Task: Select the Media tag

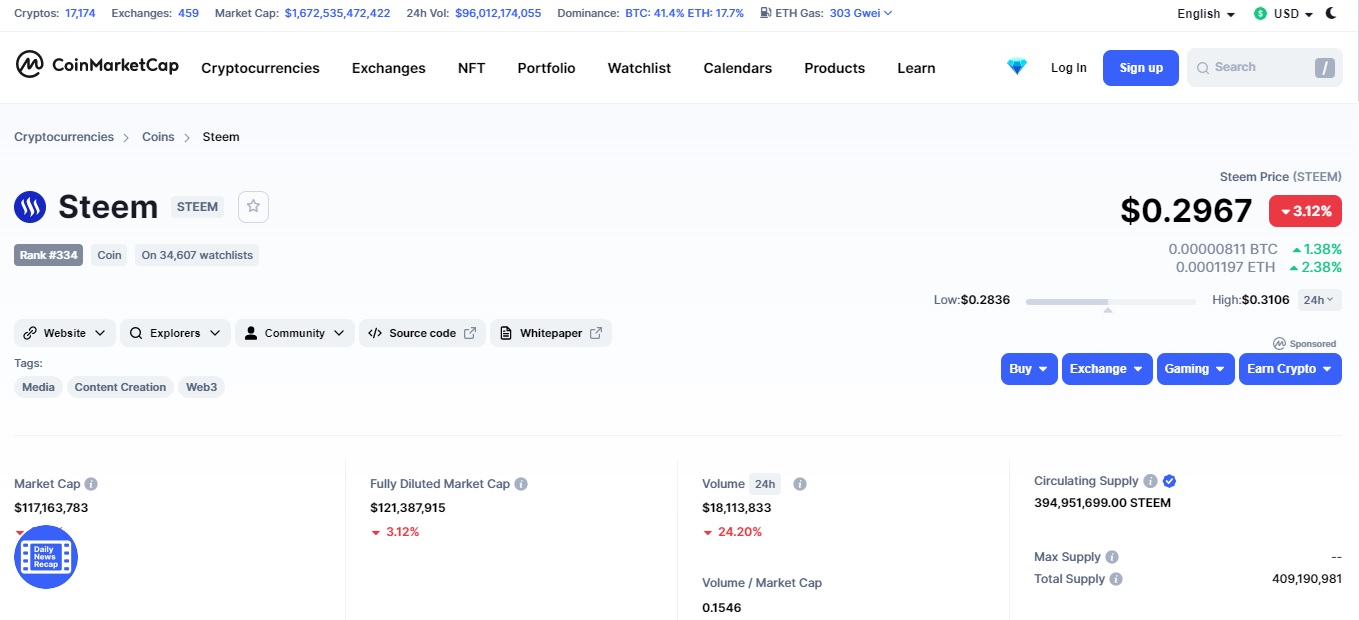Action: point(38,387)
